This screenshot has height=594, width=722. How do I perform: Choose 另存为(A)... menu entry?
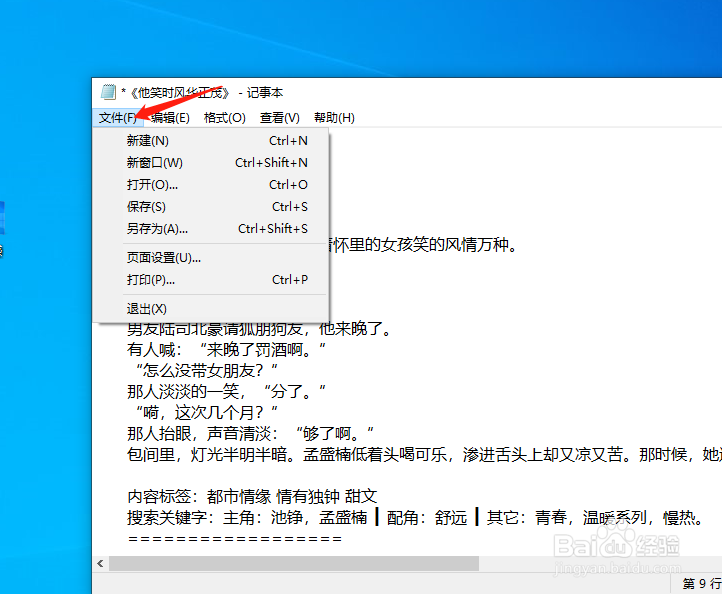coord(211,229)
